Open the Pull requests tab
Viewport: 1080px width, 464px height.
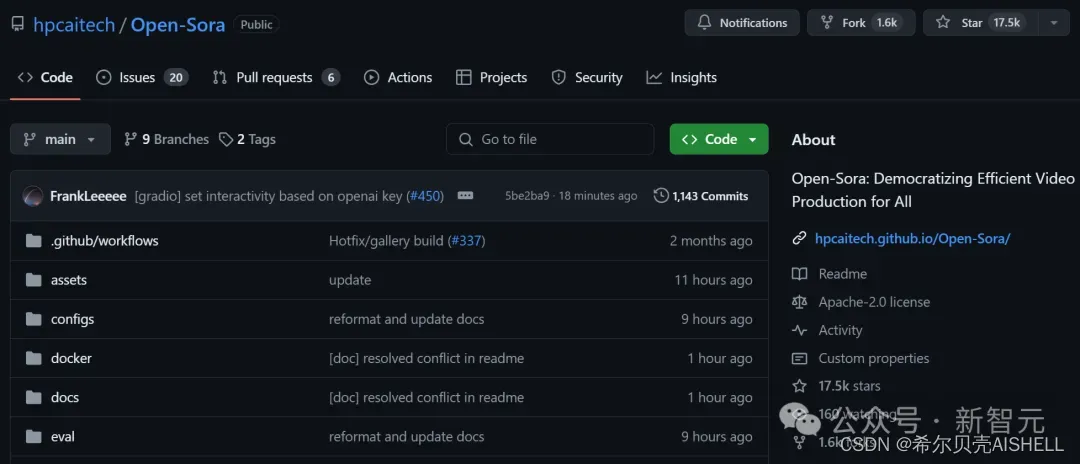click(276, 78)
